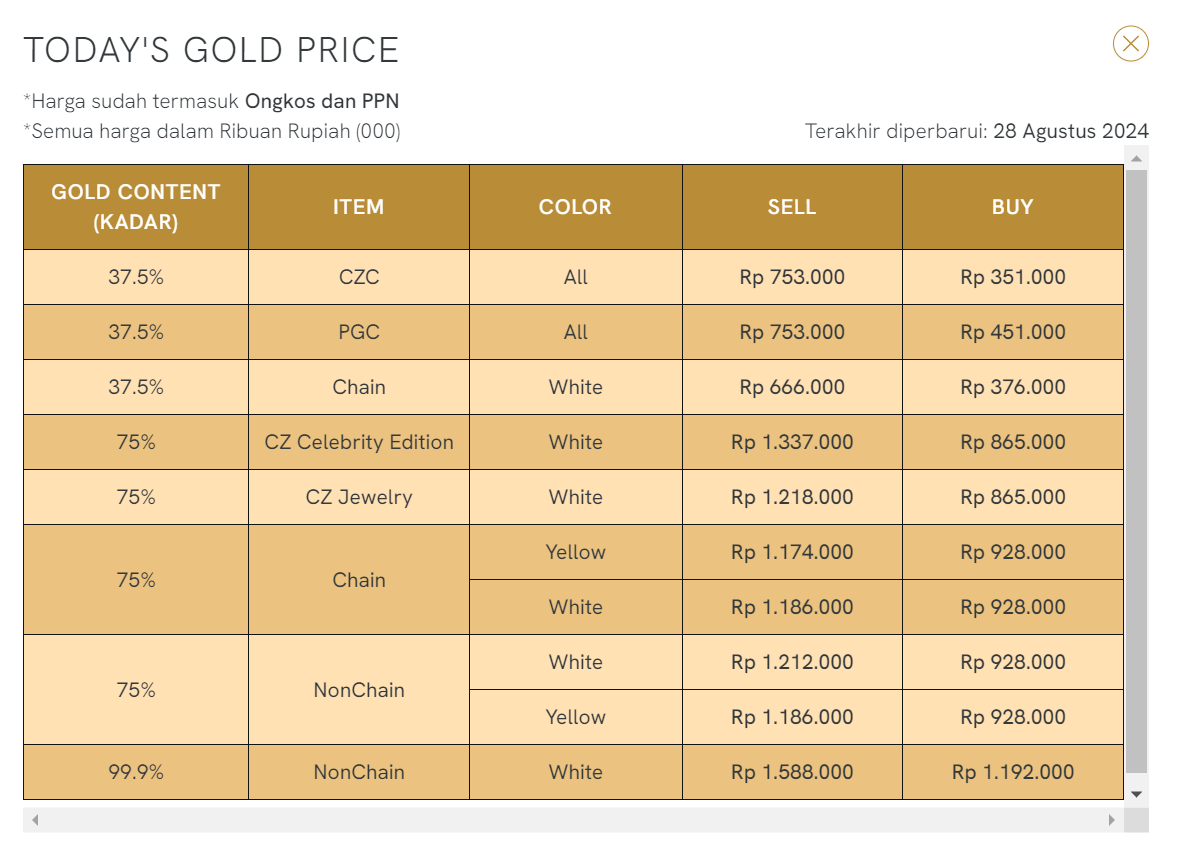Click the 28 Agustus 2024 update date
1180x856 pixels.
coord(1070,131)
